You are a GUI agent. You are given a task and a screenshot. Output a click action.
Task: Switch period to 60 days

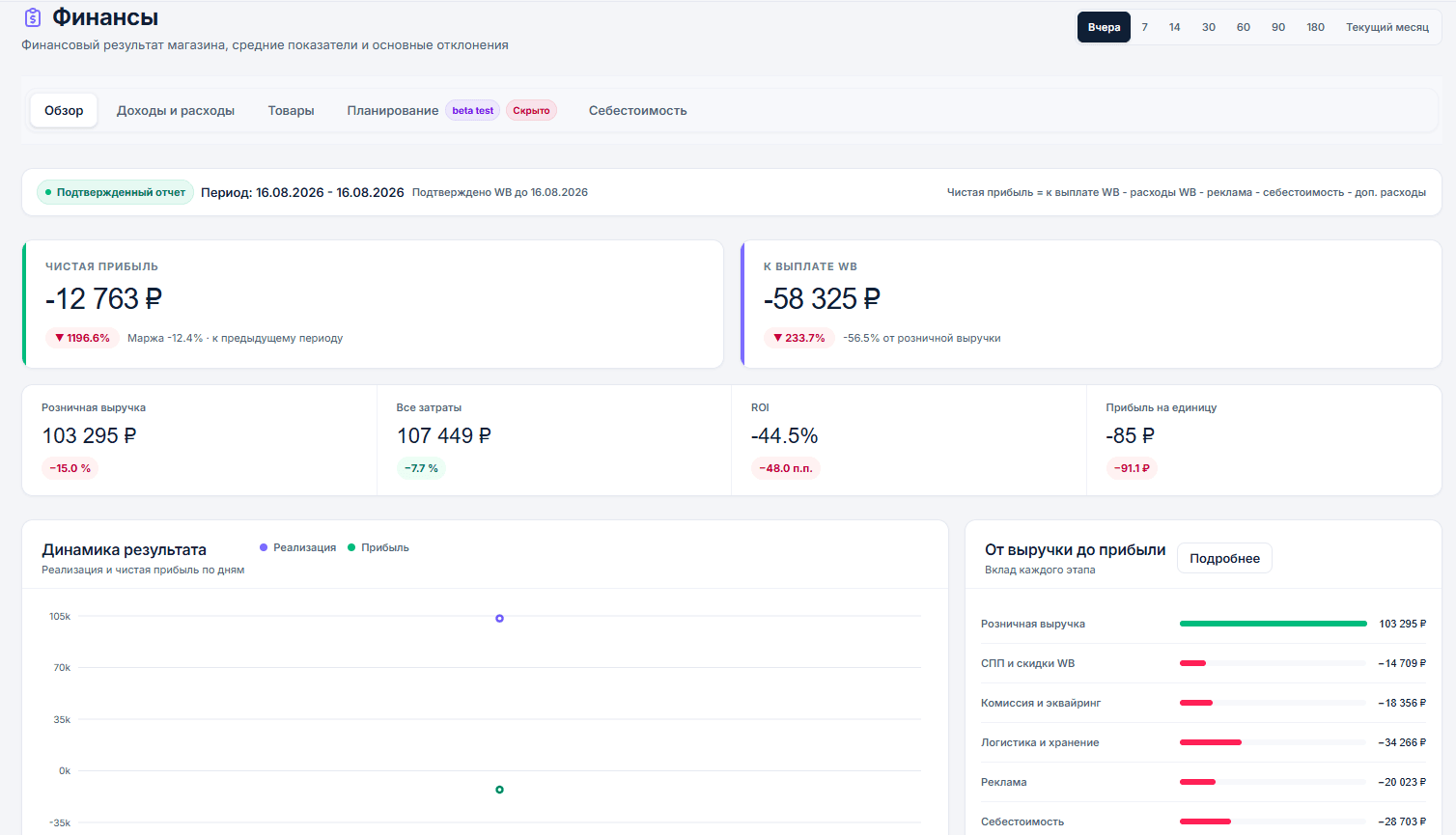pyautogui.click(x=1244, y=27)
